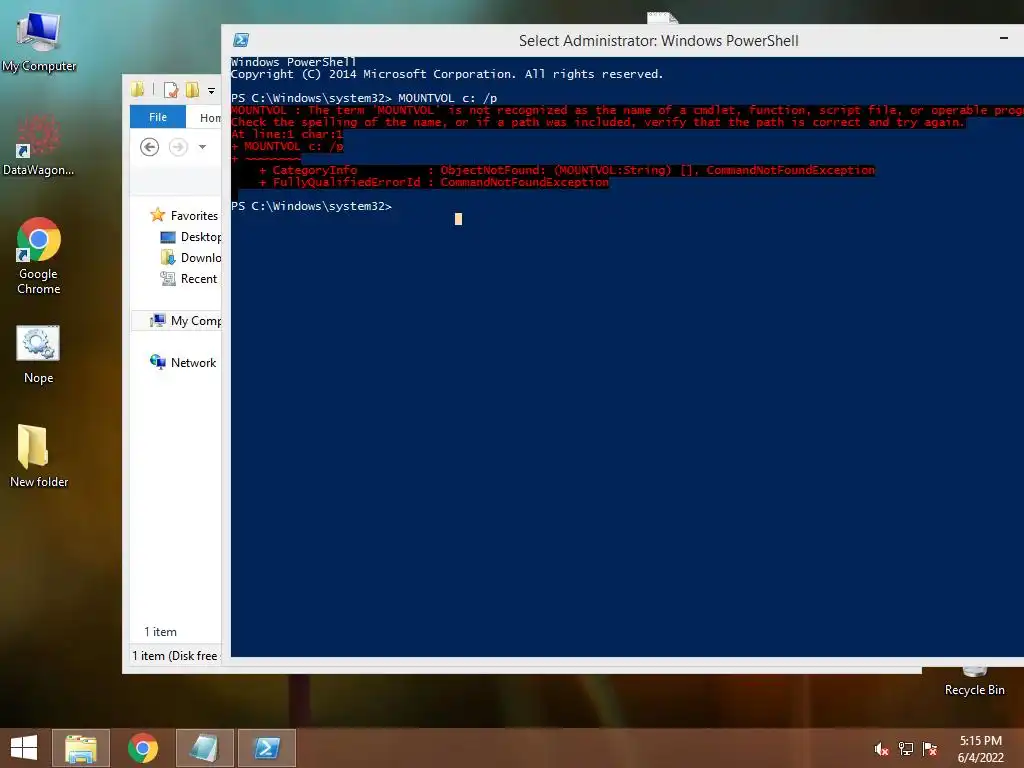Click the Explorer back arrow button
The width and height of the screenshot is (1024, 768).
click(150, 147)
